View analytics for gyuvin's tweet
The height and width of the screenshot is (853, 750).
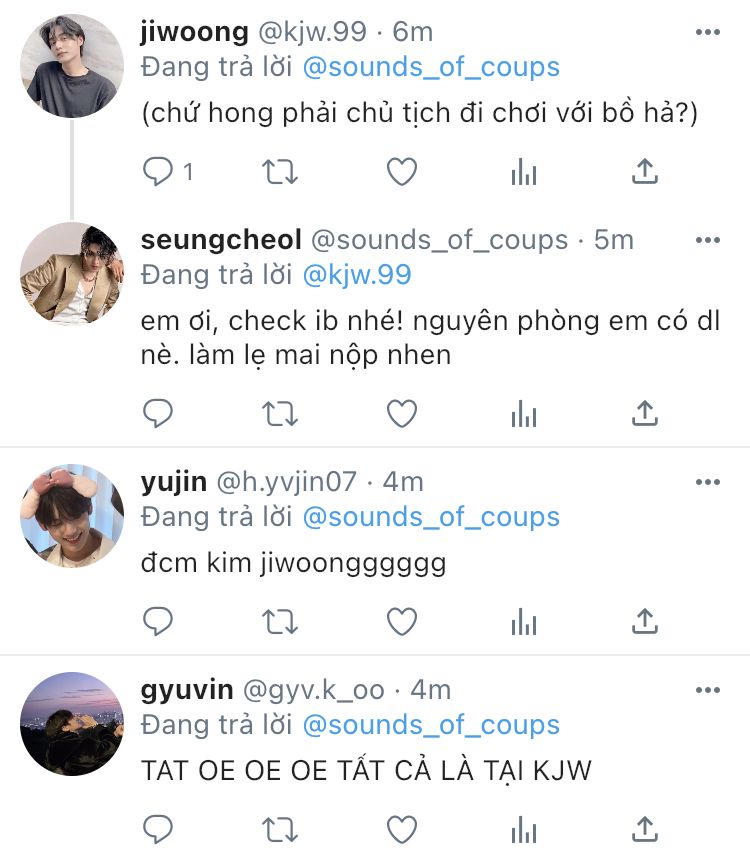pos(524,830)
